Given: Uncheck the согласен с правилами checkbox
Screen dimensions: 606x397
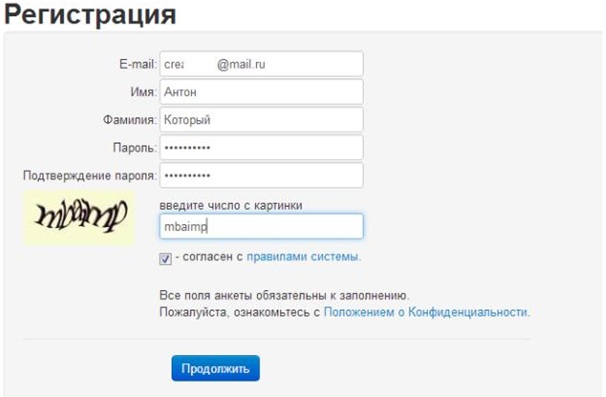Looking at the screenshot, I should click(165, 258).
